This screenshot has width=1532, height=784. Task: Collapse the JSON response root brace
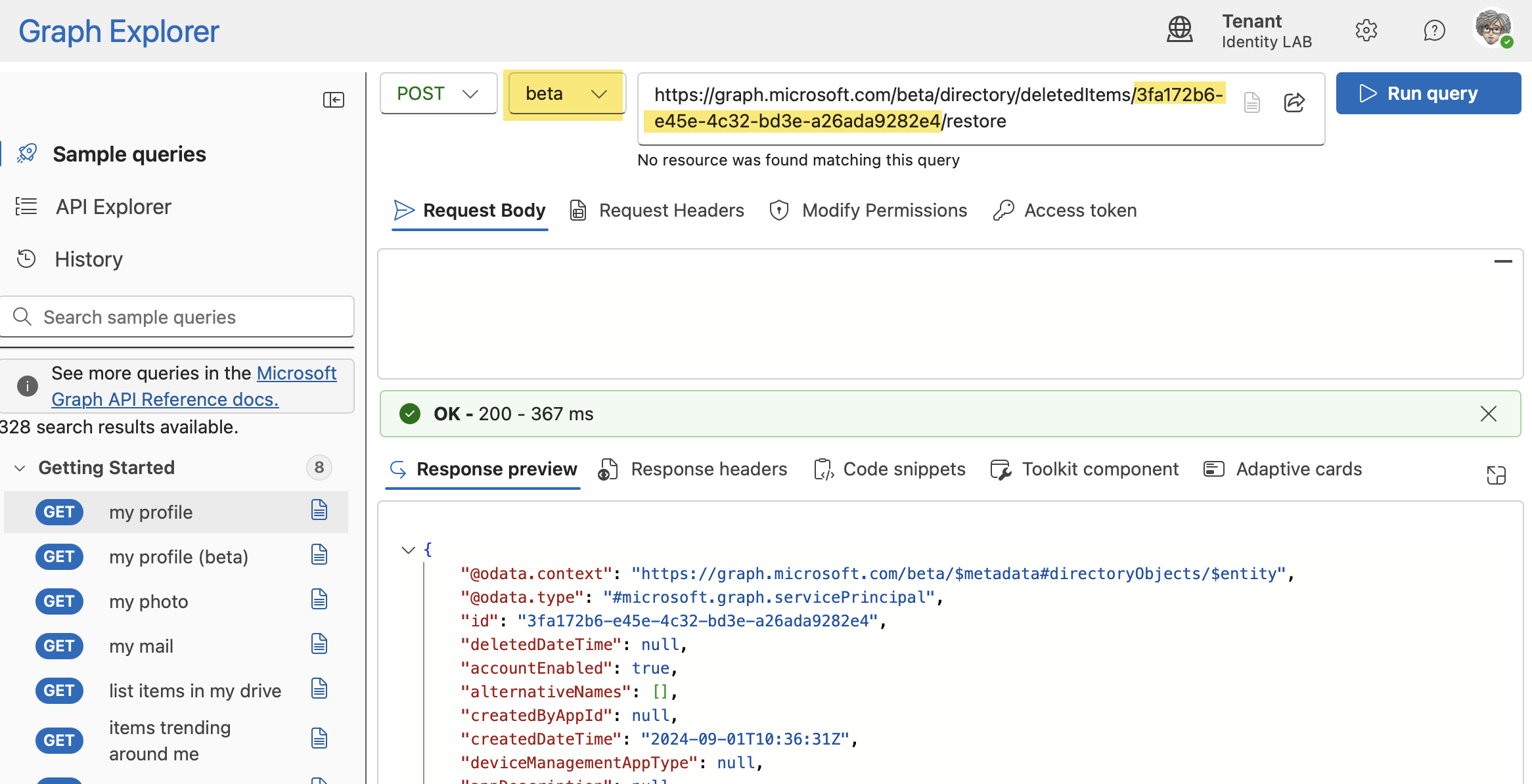(x=408, y=550)
